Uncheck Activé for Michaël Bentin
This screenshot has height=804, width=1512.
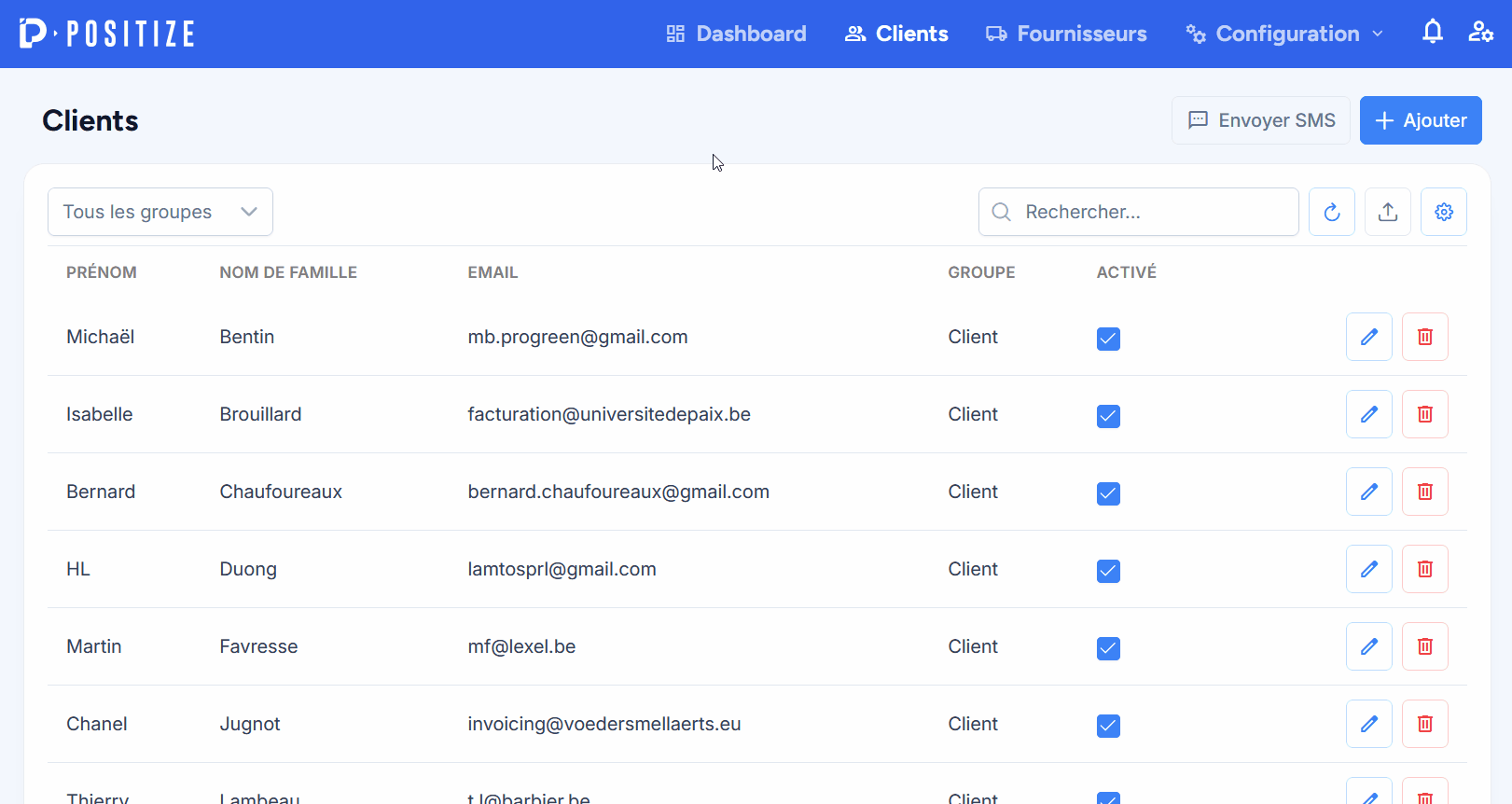click(x=1108, y=339)
